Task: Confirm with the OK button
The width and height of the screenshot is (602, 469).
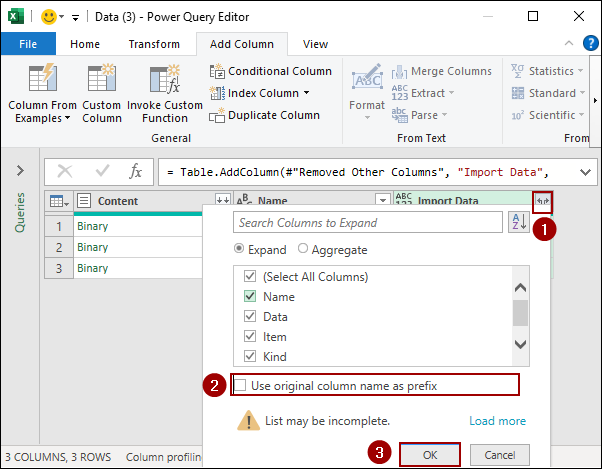Action: click(x=430, y=454)
